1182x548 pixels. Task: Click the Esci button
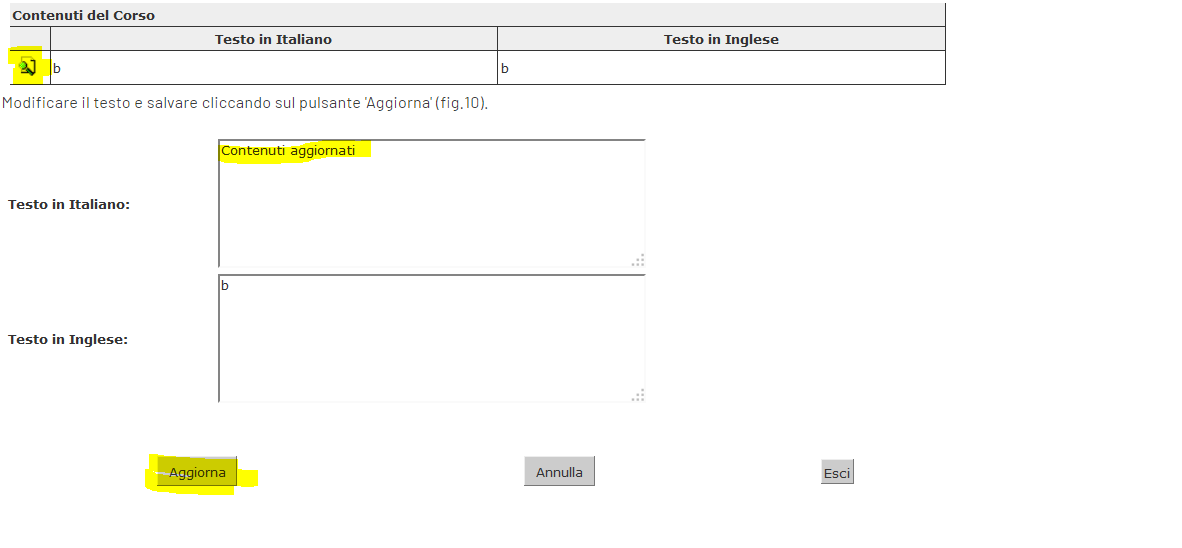(837, 473)
